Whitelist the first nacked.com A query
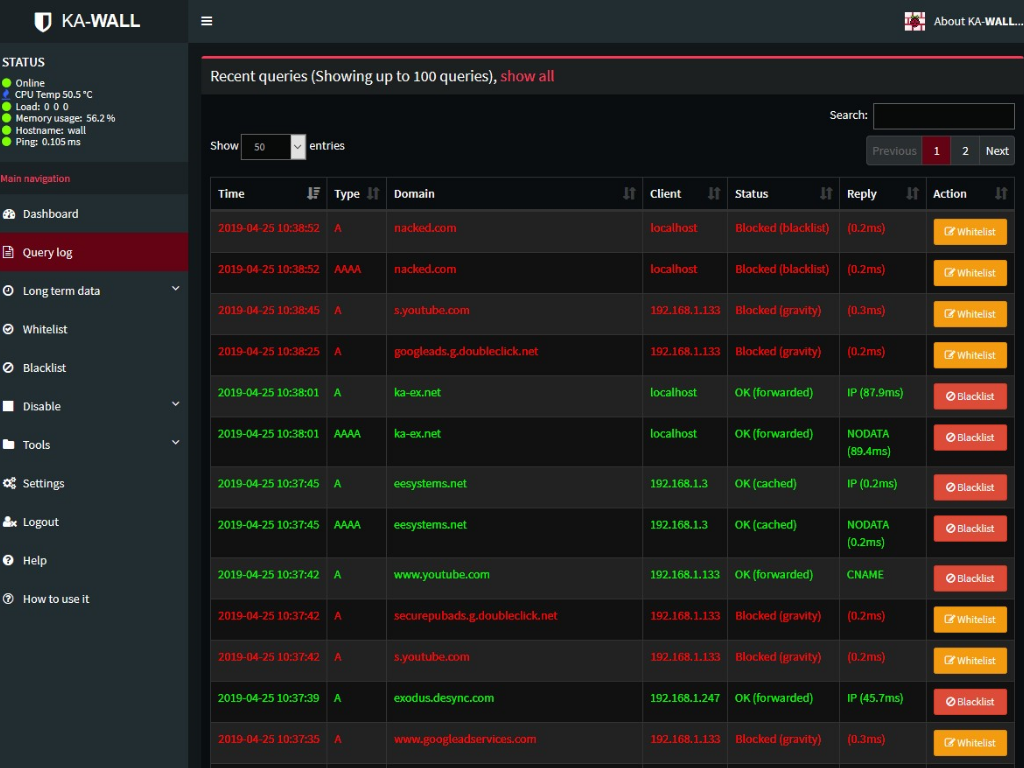The image size is (1024, 768). (x=970, y=232)
